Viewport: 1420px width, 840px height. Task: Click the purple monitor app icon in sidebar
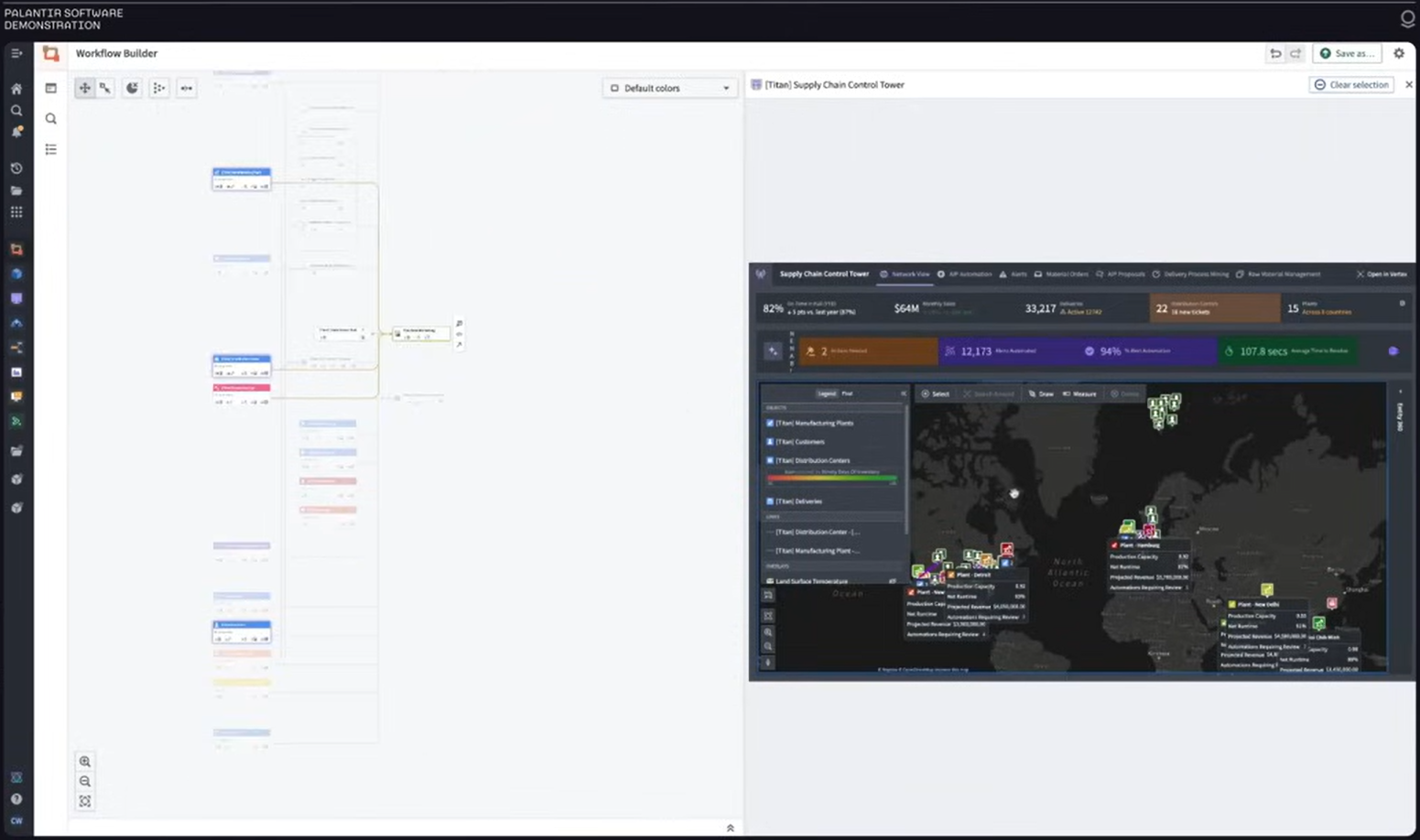[x=16, y=298]
